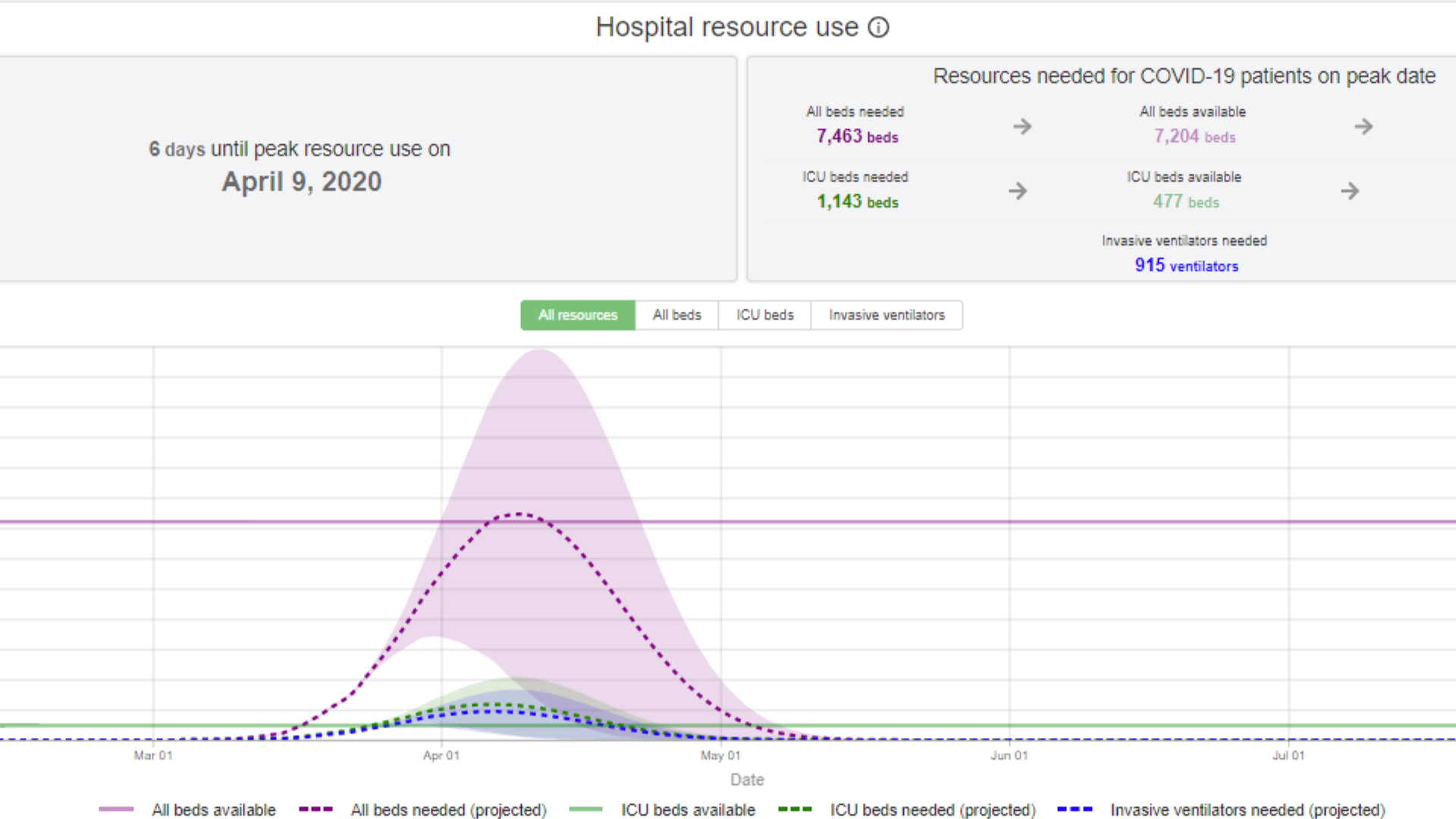Click the arrow next to All beds available
Screen dimensions: 1456x819
(1363, 126)
